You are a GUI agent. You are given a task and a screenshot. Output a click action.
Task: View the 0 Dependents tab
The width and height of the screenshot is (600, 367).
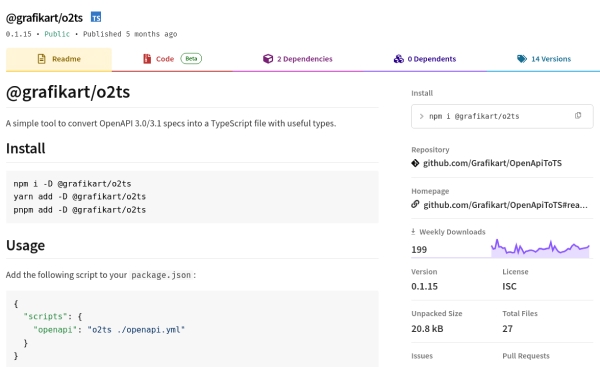(x=425, y=59)
